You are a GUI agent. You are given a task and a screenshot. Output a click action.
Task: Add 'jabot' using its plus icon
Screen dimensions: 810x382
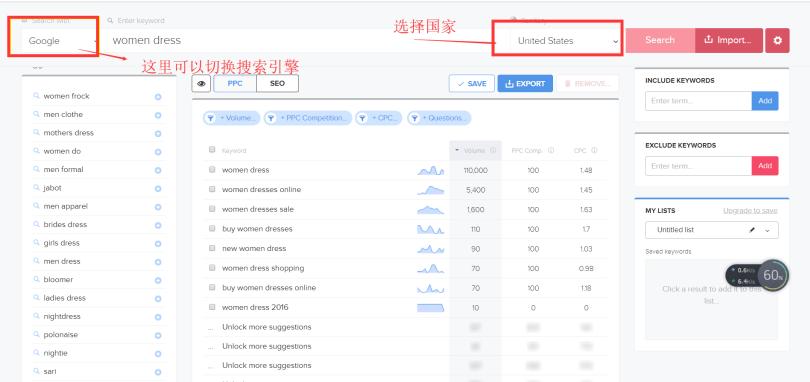[158, 189]
